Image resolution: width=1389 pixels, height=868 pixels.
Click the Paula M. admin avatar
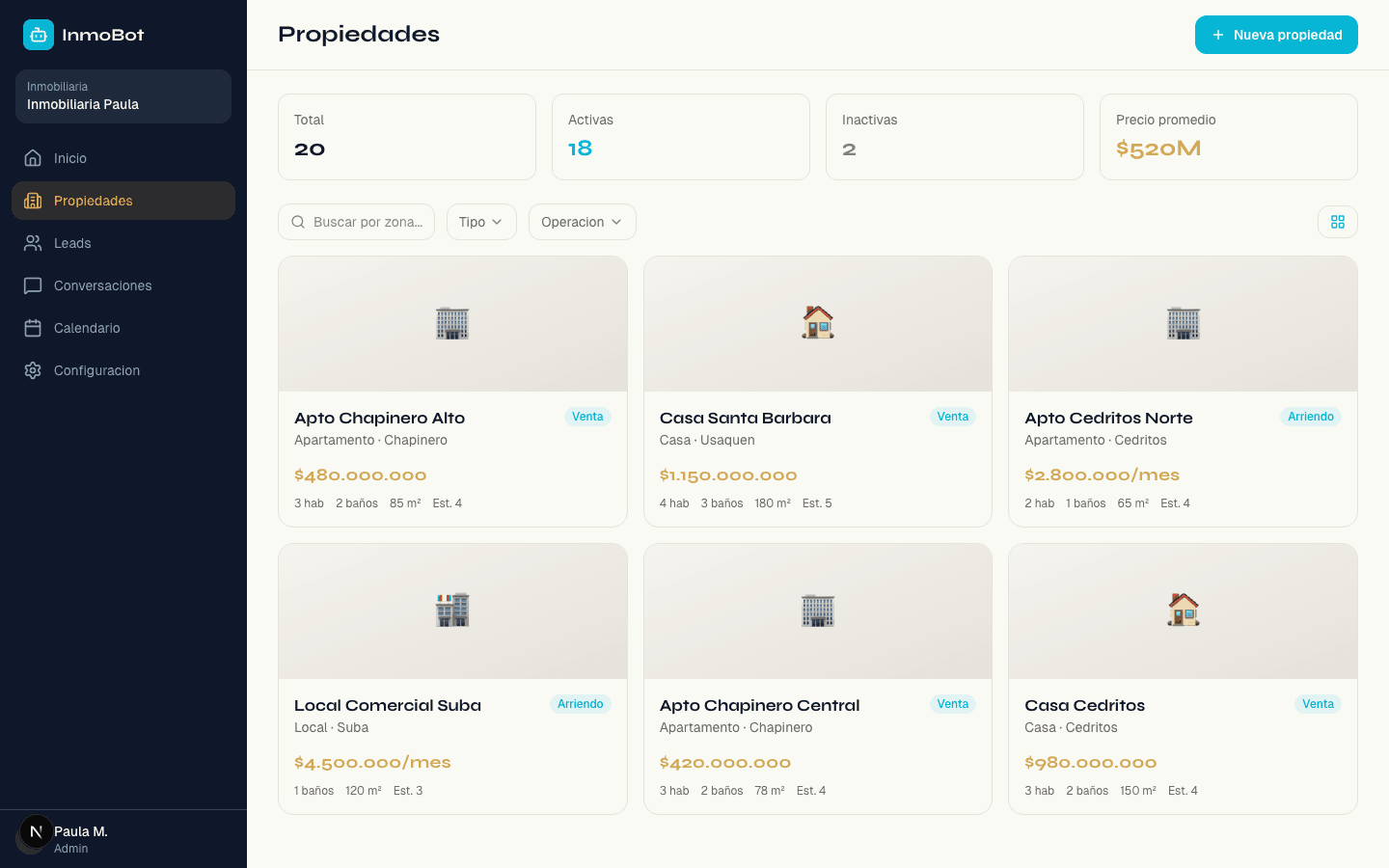[x=35, y=831]
